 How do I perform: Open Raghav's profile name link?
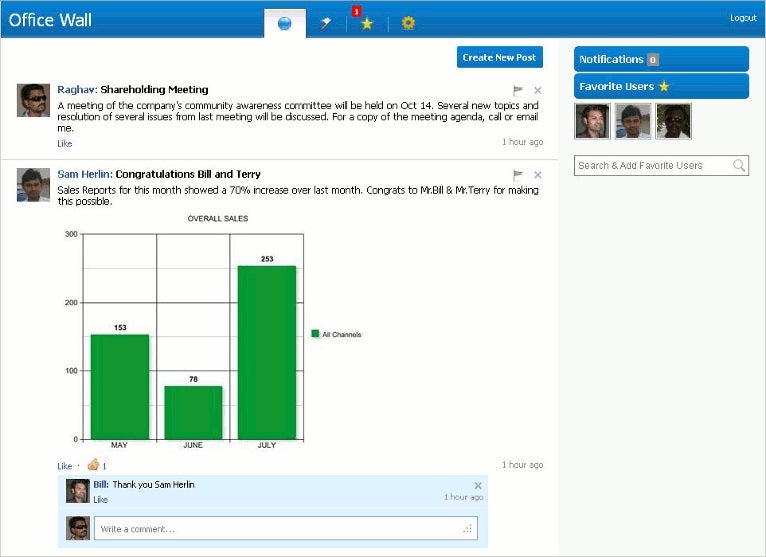(76, 89)
